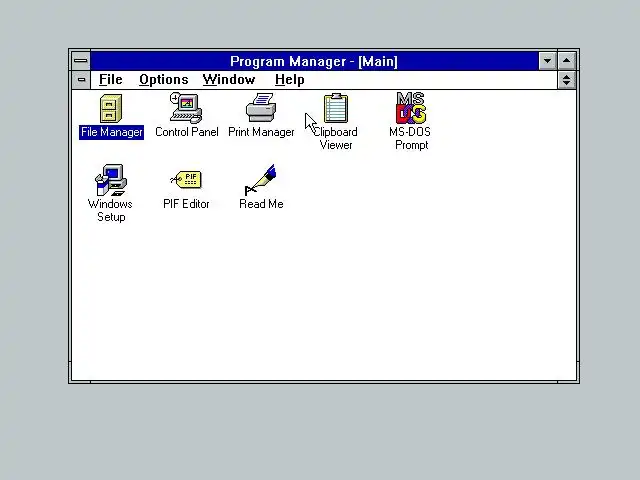Click the "File Manager" label text

111,132
